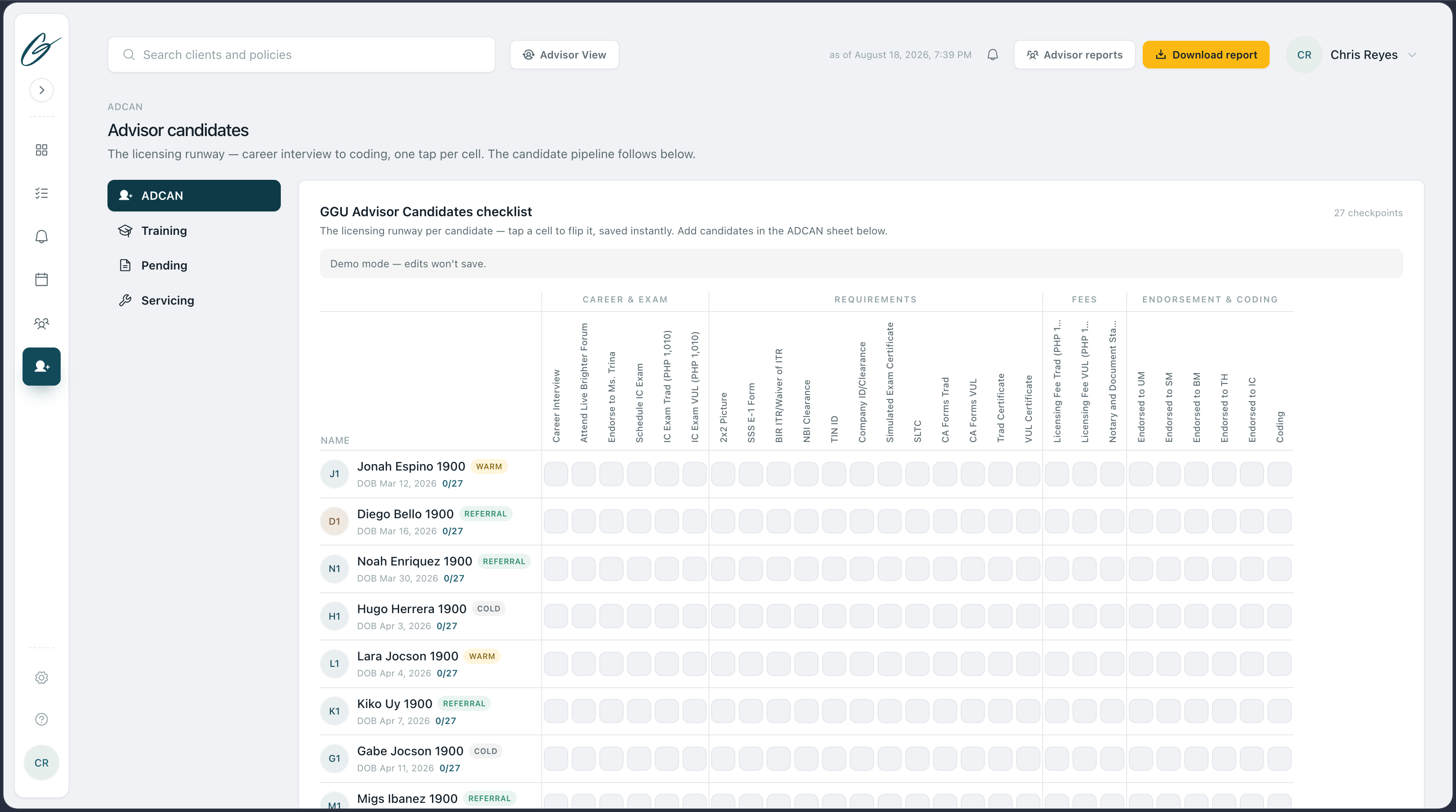Open candidate Jonah Espino 1900
The image size is (1456, 812).
(411, 466)
